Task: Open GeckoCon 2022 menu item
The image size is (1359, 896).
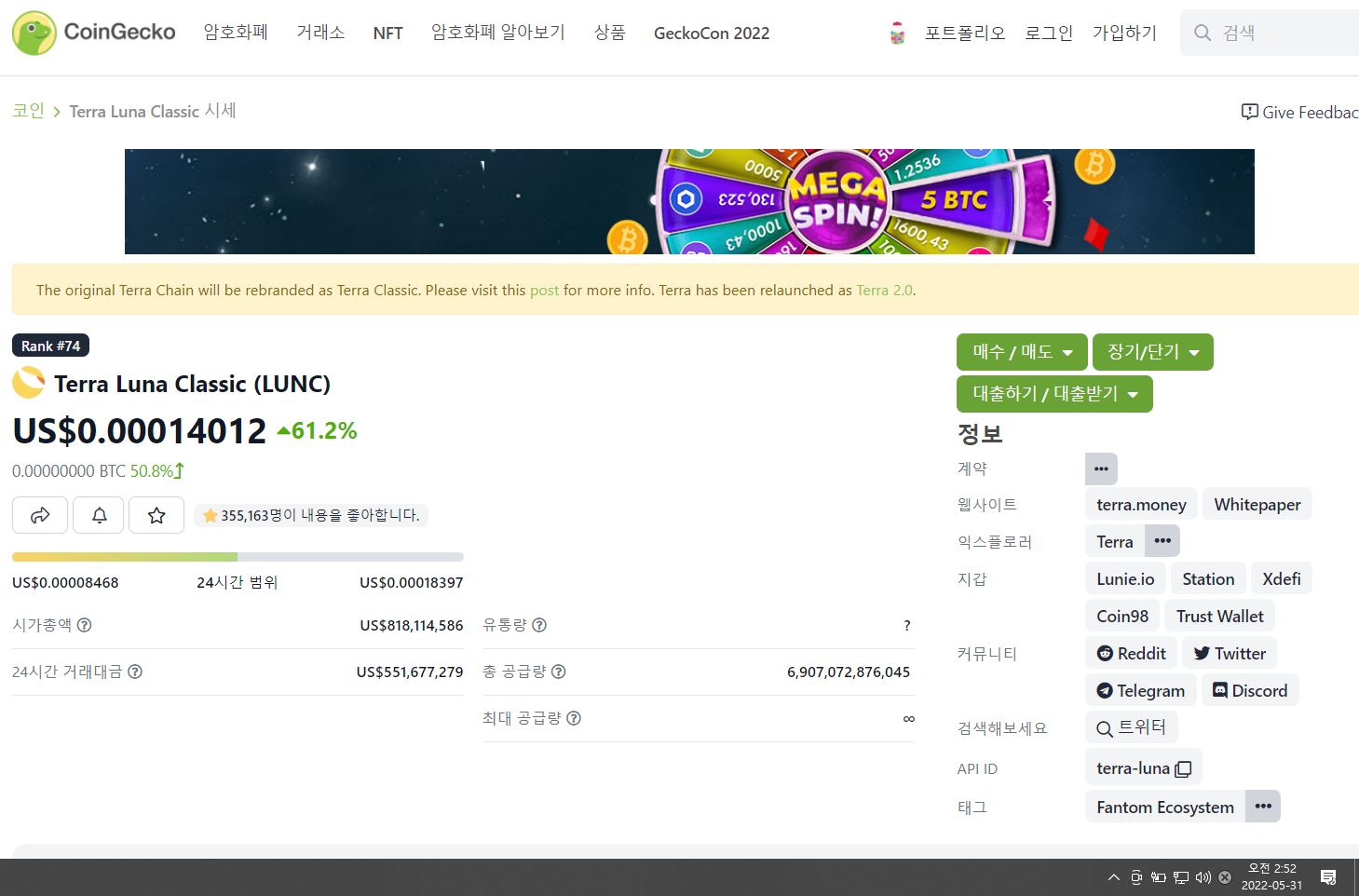Action: [712, 34]
